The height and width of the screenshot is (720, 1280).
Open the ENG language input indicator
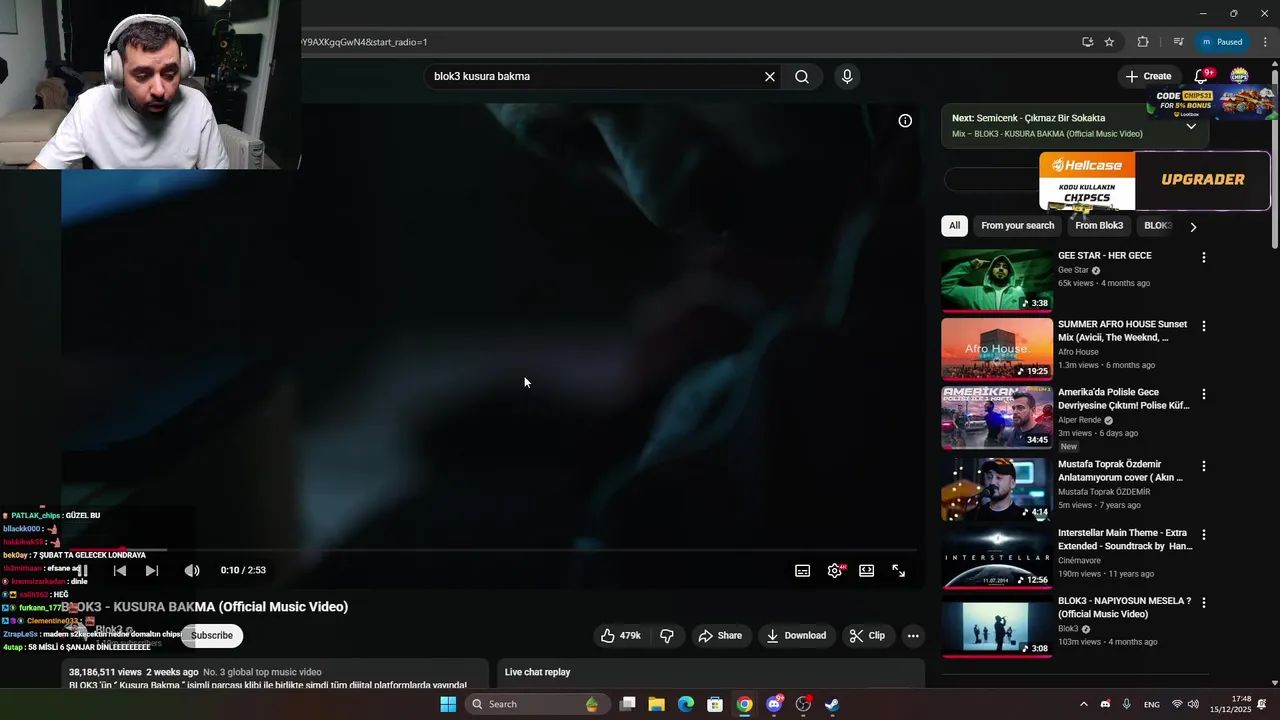(1152, 704)
